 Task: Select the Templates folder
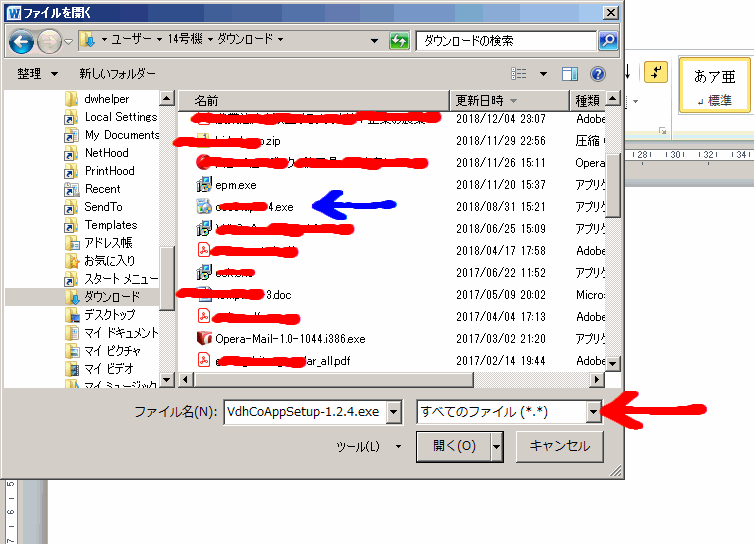[x=111, y=225]
